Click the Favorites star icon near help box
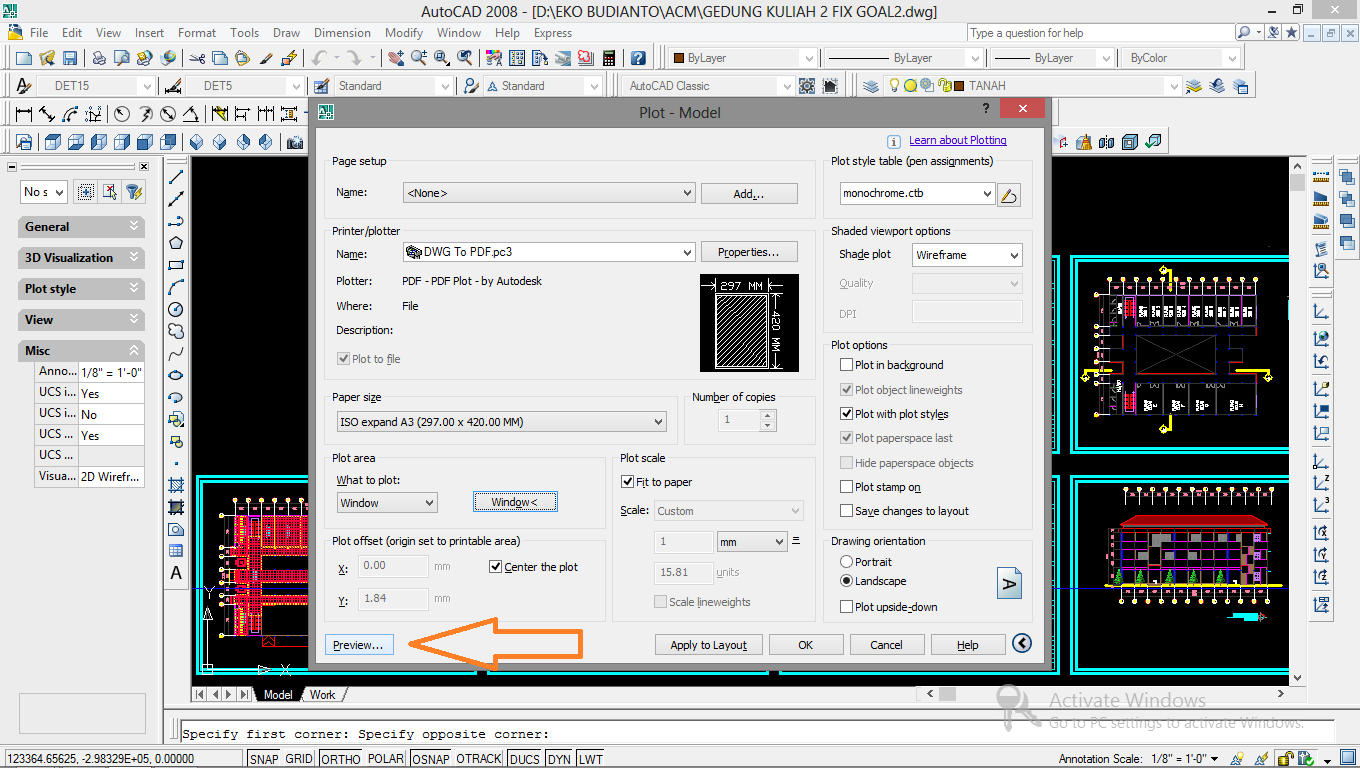1360x768 pixels. click(x=1292, y=33)
